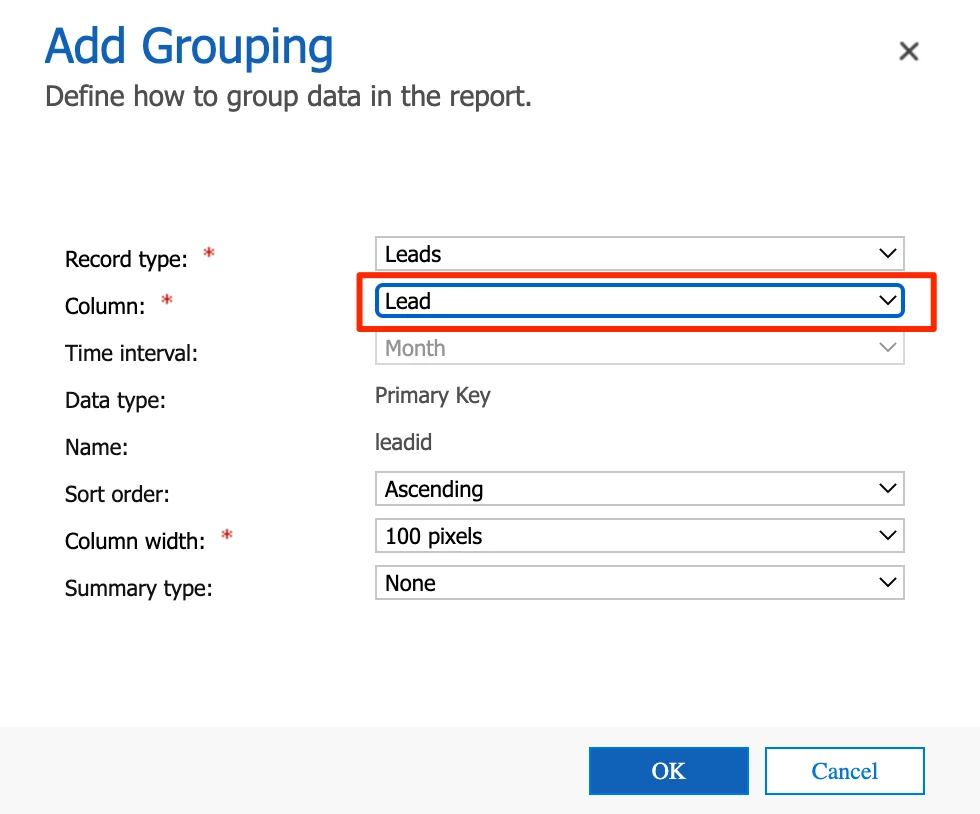Click the 'Column width:' label

coord(135,541)
